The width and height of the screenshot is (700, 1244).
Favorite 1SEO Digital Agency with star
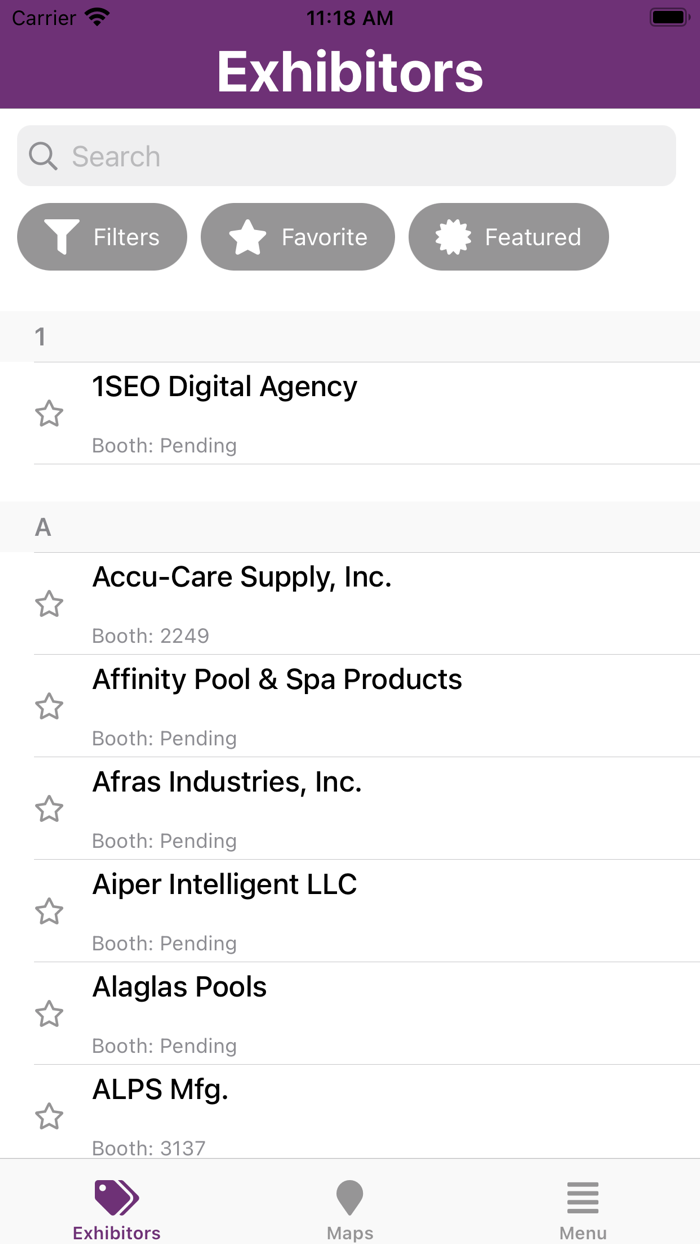pyautogui.click(x=49, y=413)
